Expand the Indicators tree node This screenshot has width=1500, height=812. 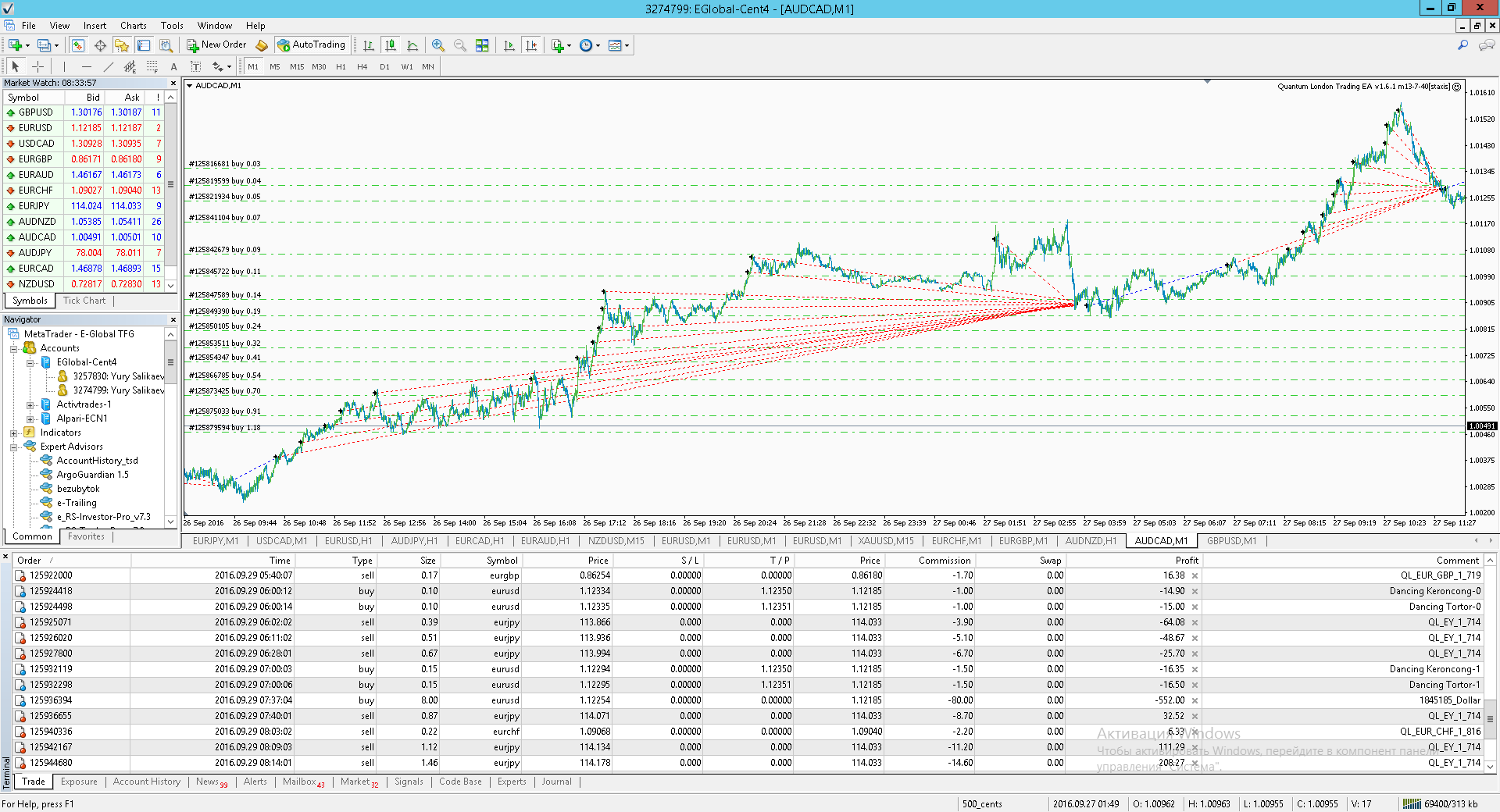pos(13,433)
